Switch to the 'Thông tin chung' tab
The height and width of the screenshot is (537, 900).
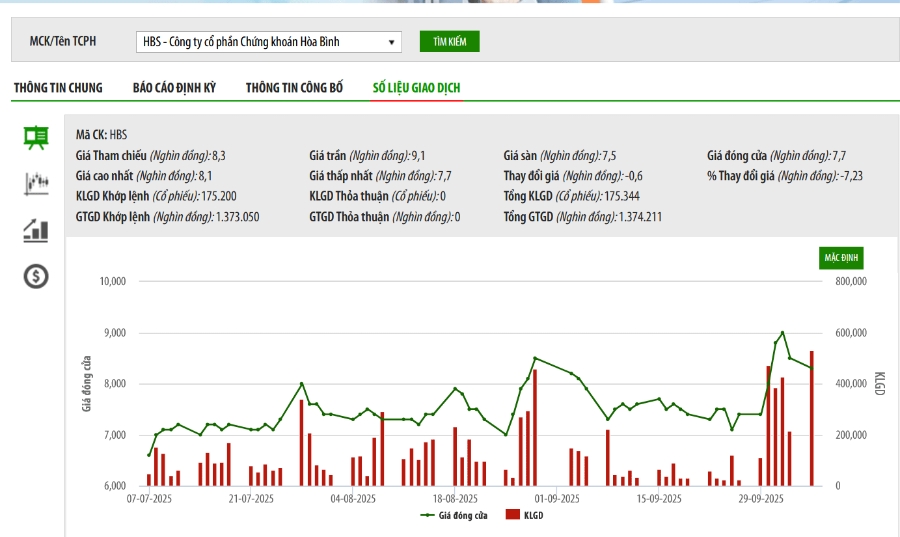pos(58,88)
